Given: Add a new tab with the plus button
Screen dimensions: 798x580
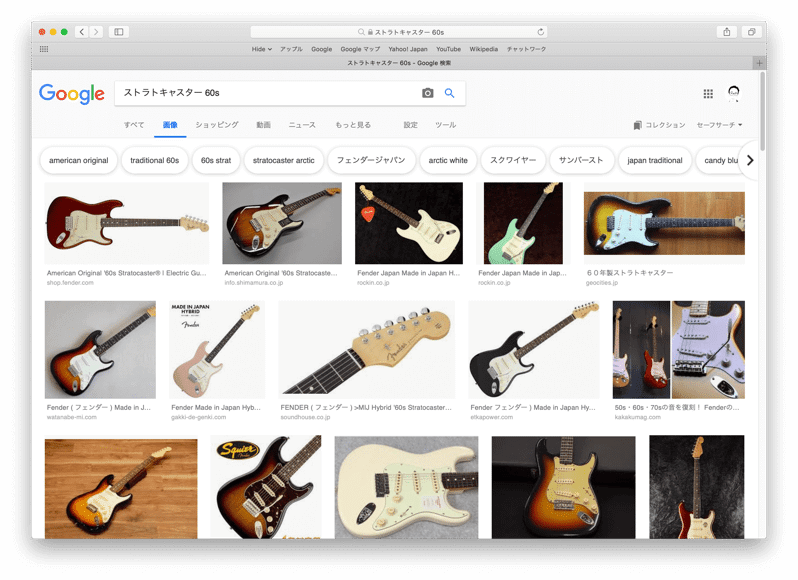Looking at the screenshot, I should click(x=759, y=63).
